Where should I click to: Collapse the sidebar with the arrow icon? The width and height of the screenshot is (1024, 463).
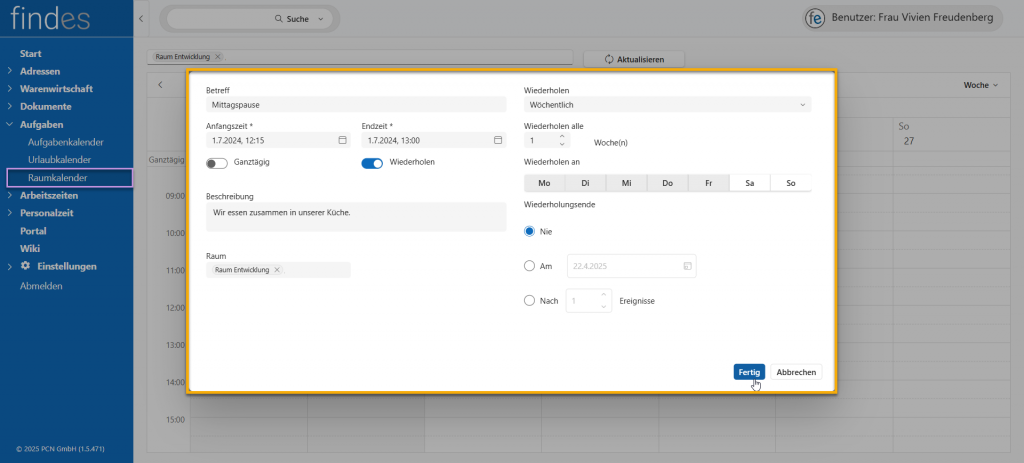click(x=140, y=19)
